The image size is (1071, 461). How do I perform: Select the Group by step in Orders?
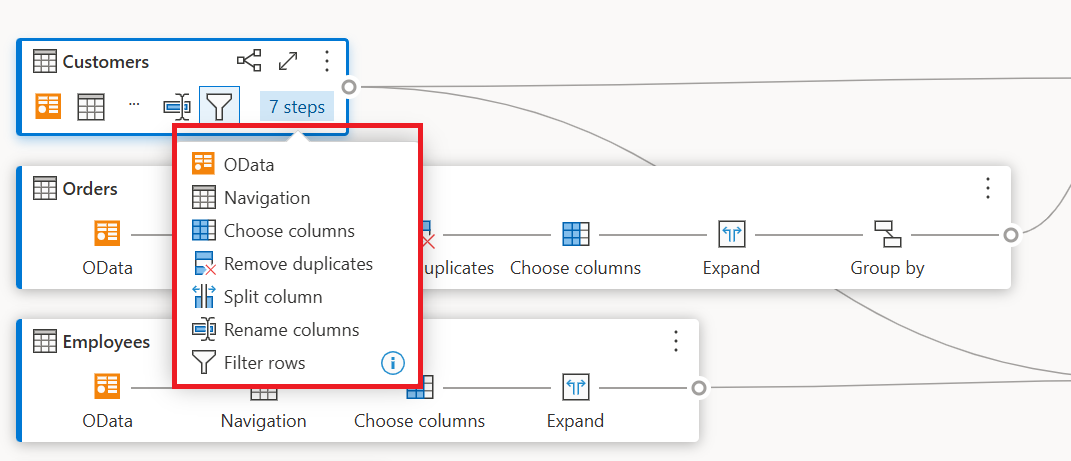pyautogui.click(x=887, y=235)
